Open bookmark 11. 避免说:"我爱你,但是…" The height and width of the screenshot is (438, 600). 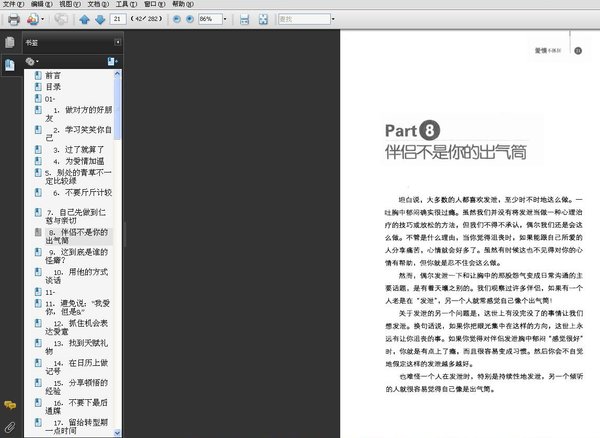tap(77, 308)
